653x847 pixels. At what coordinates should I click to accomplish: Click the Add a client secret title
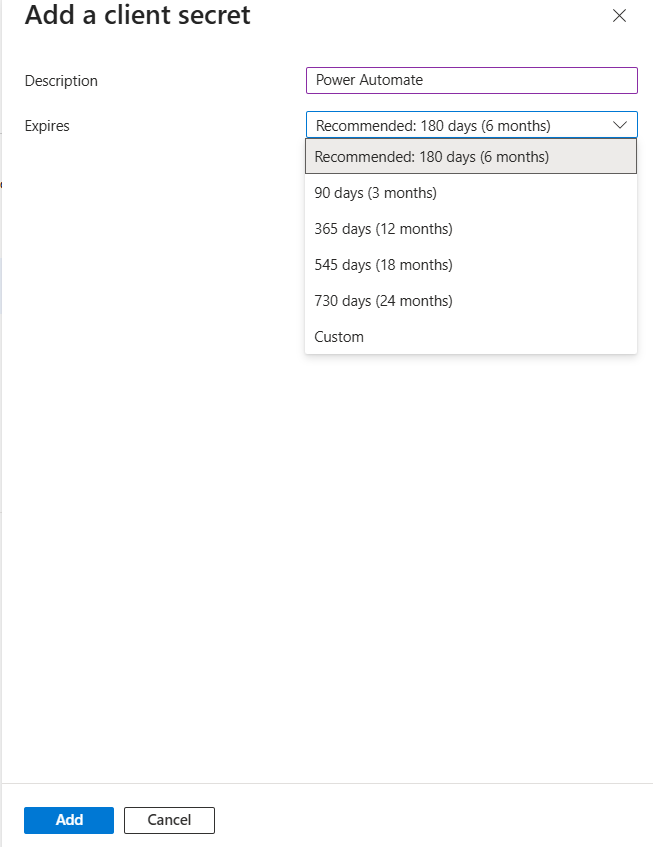137,15
